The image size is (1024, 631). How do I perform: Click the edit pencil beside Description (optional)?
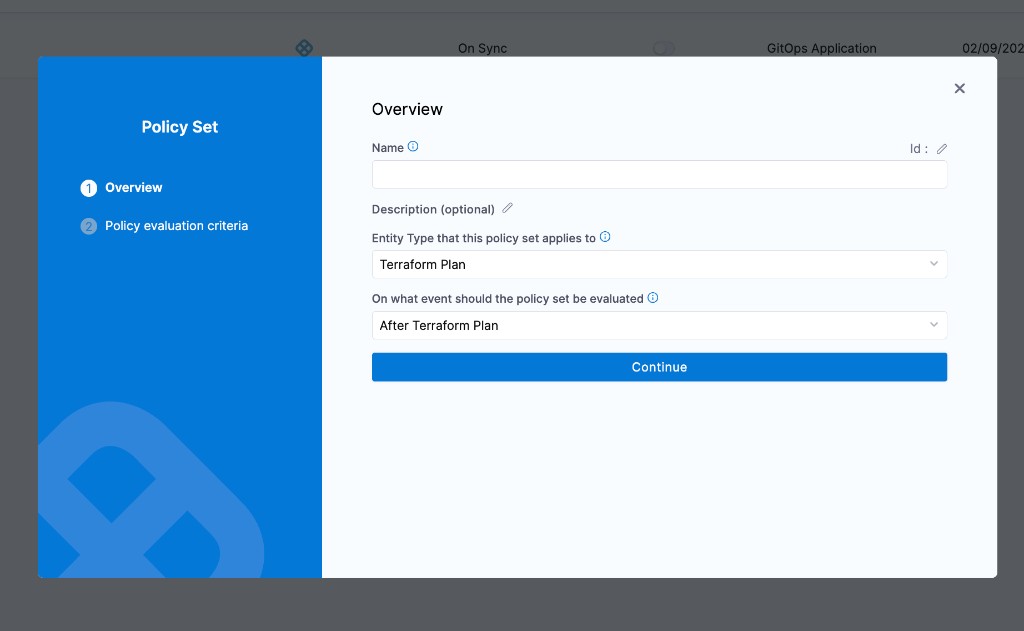tap(507, 208)
